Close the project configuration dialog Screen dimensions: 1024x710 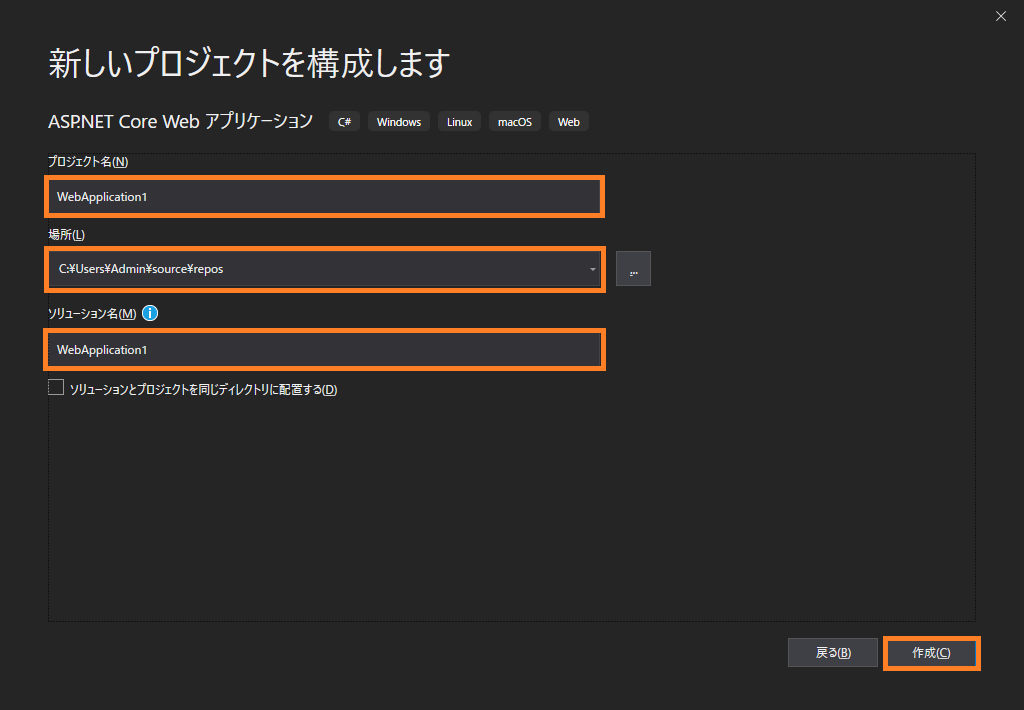[x=1000, y=16]
